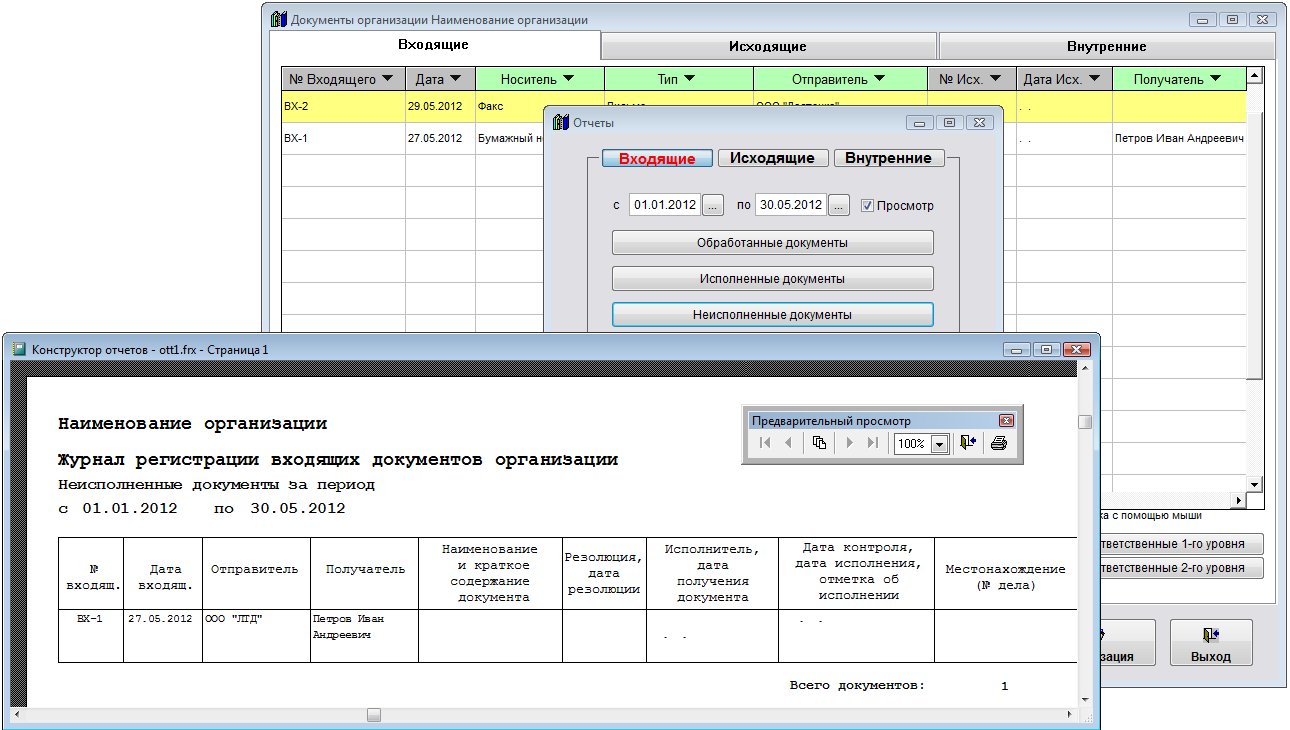
Task: Click the printer icon in preview toolbar
Action: (x=998, y=443)
